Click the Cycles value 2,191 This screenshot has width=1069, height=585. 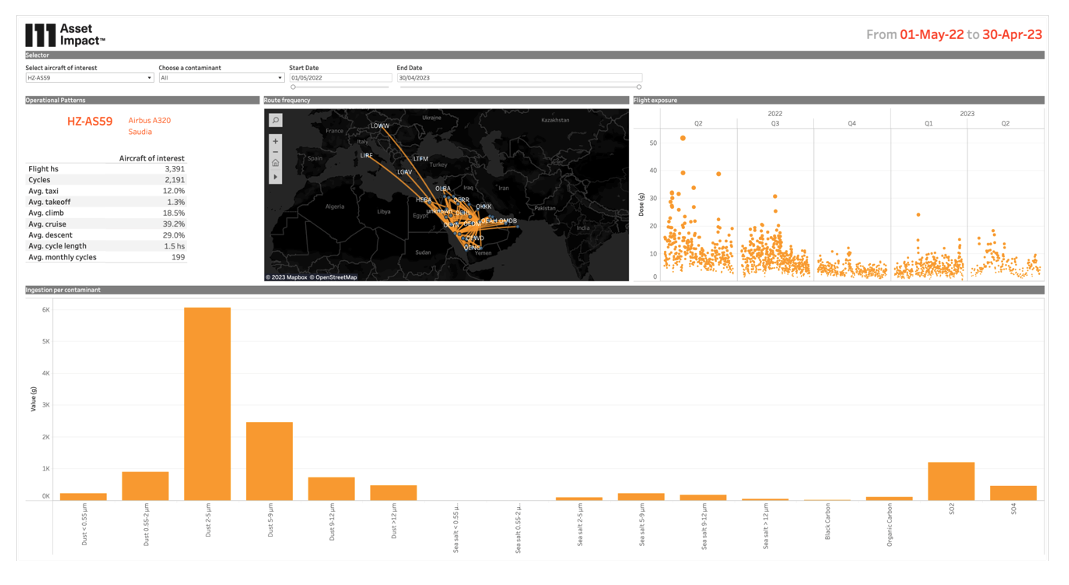click(x=175, y=180)
